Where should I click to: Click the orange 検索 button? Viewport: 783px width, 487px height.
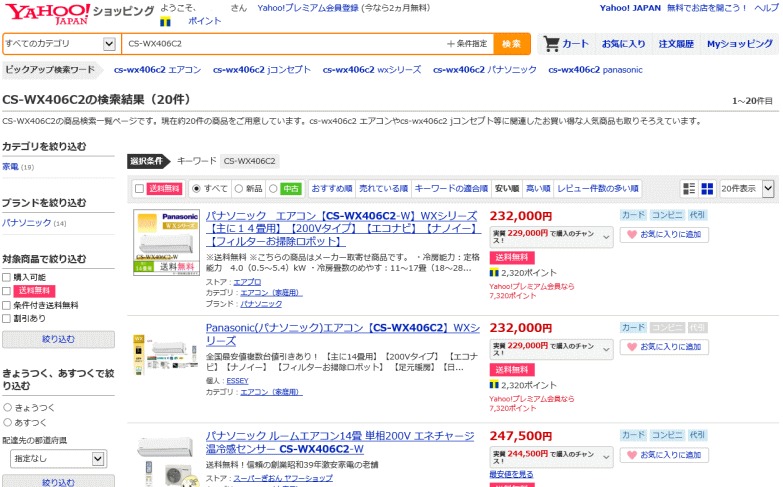[511, 44]
